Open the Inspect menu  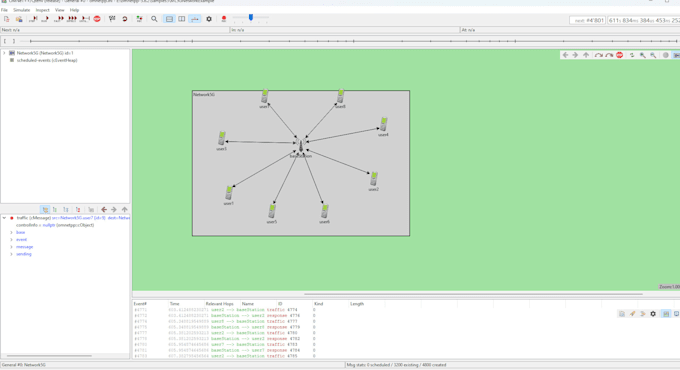pyautogui.click(x=42, y=10)
